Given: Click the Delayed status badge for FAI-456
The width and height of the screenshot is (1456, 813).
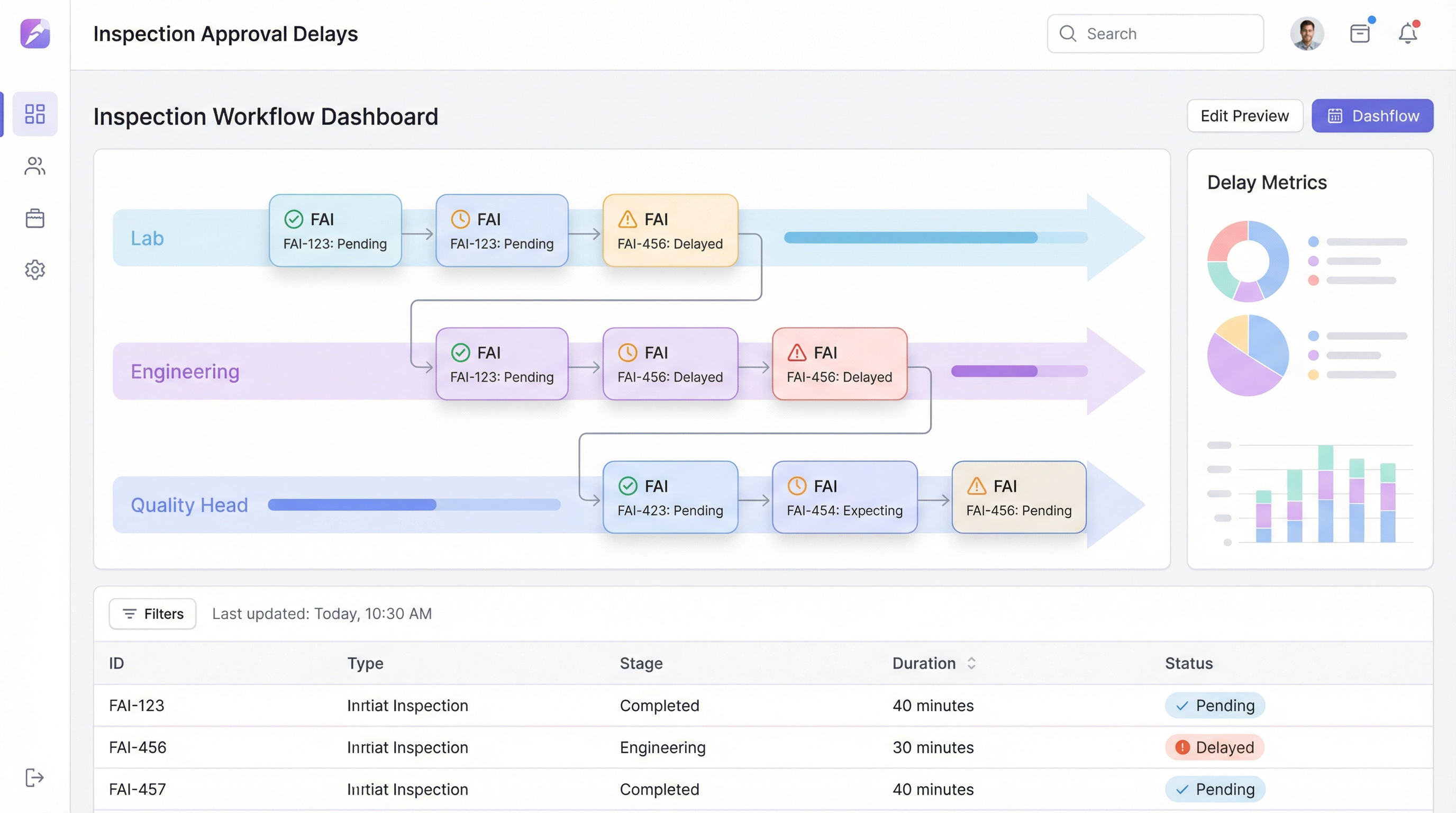Looking at the screenshot, I should [1214, 747].
